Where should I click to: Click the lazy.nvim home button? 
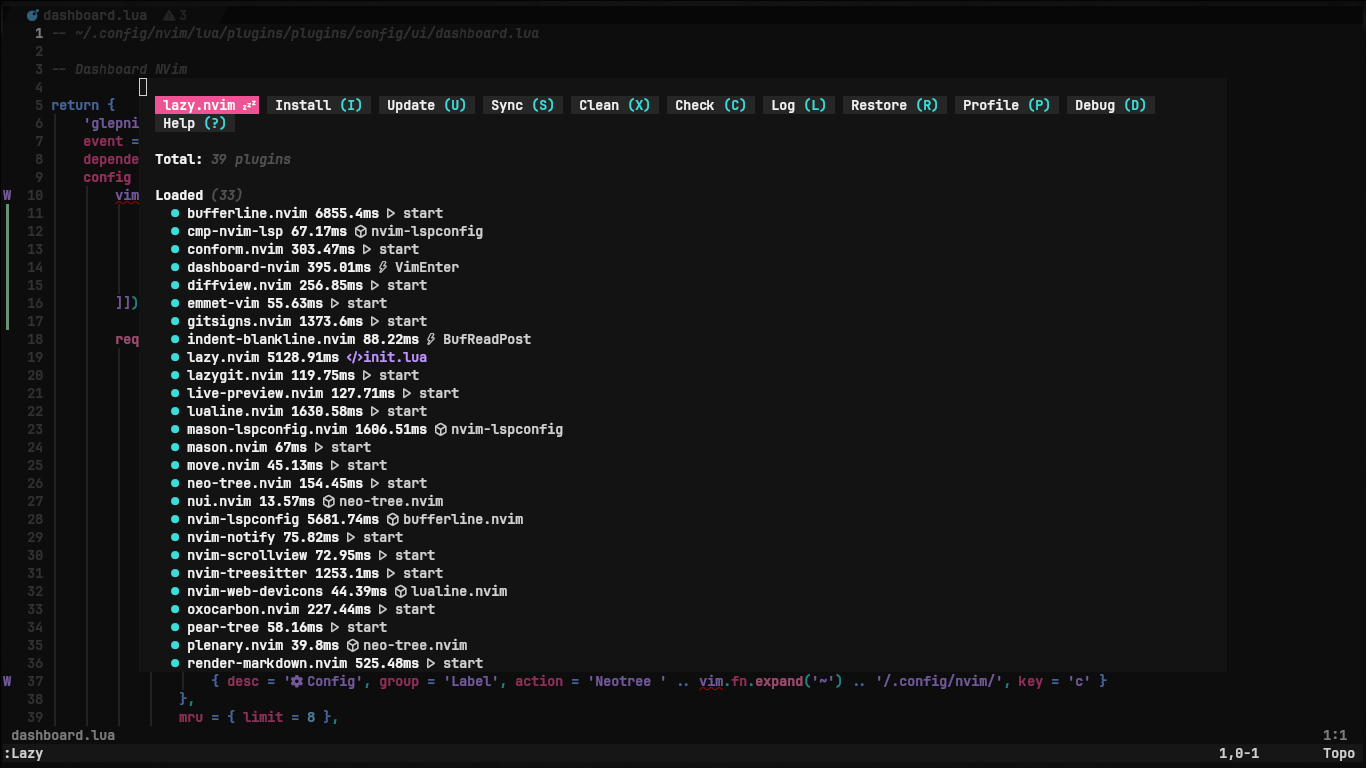pos(207,105)
